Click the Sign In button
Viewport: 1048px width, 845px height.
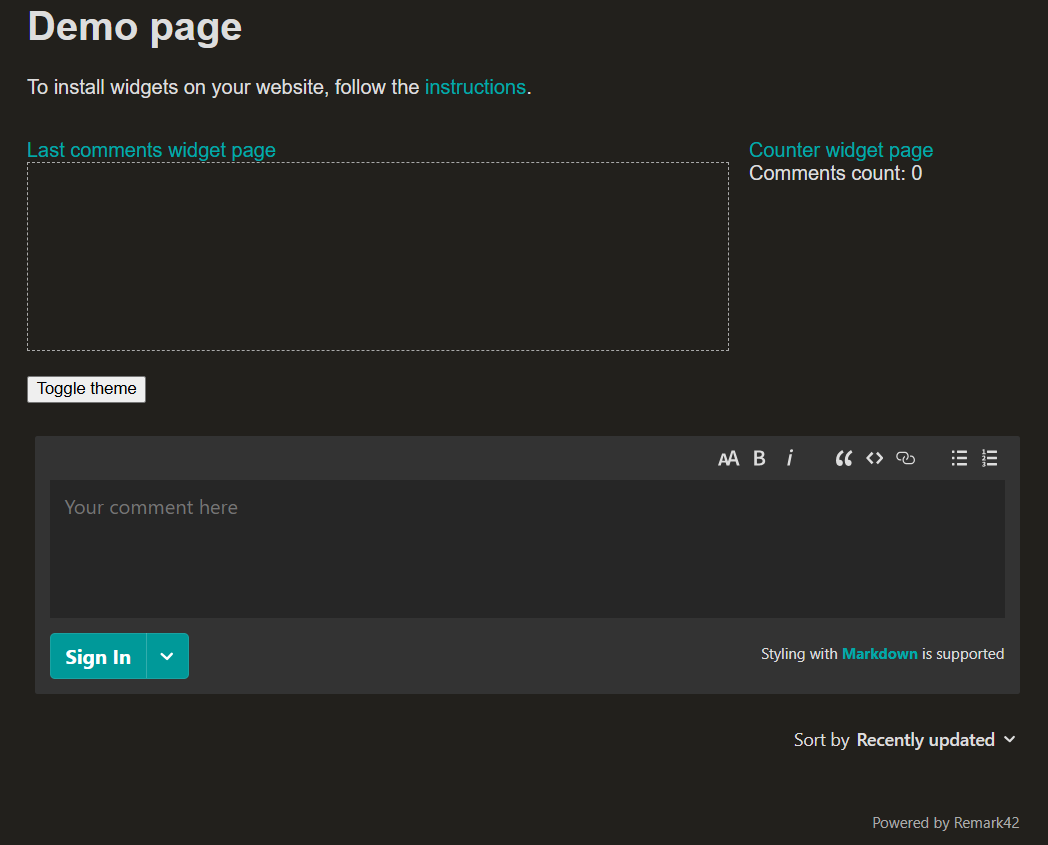[98, 656]
